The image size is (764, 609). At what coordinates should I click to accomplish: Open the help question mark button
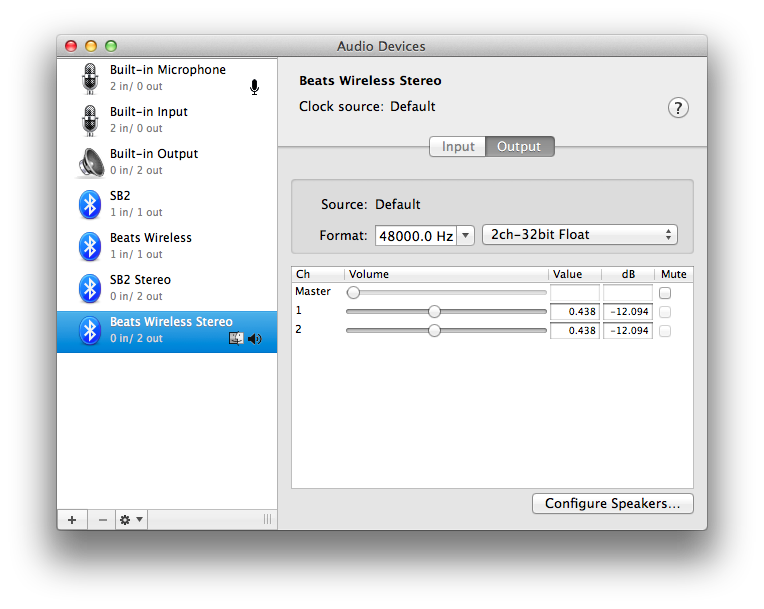tap(678, 108)
